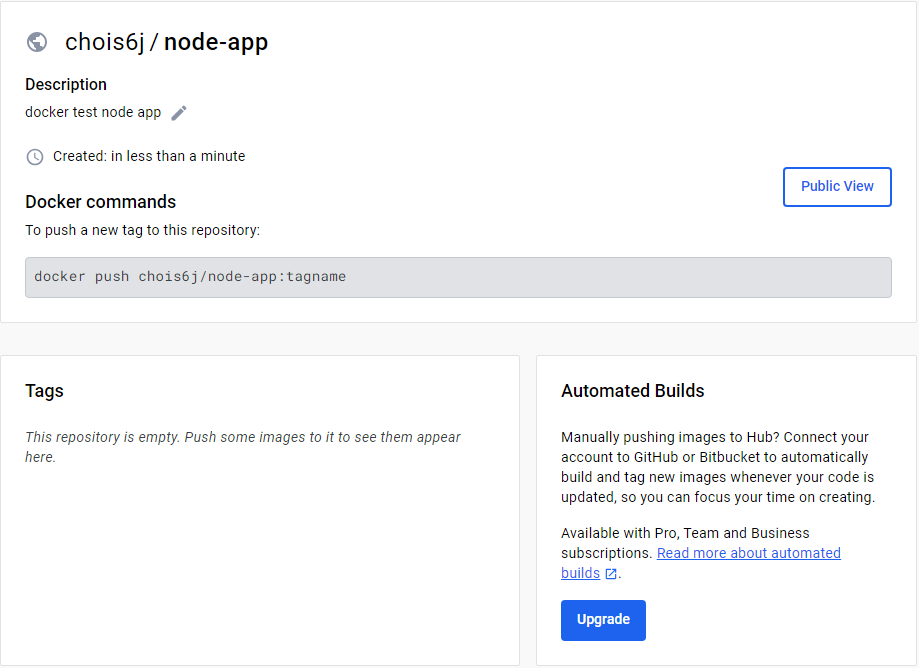Click the Created in less than a minute text
The image size is (919, 668).
149,156
